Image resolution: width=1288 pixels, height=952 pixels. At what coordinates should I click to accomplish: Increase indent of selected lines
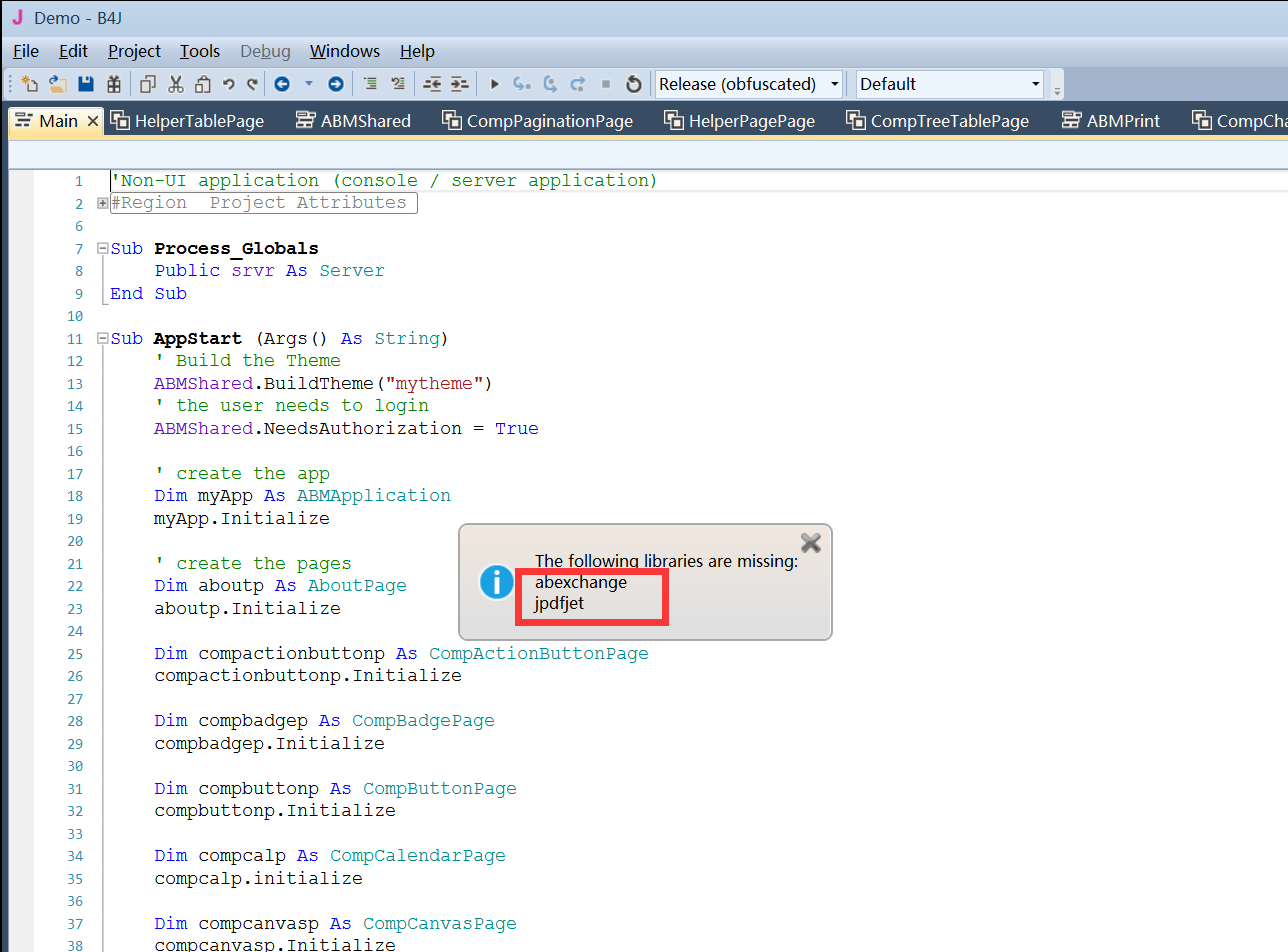pyautogui.click(x=459, y=84)
